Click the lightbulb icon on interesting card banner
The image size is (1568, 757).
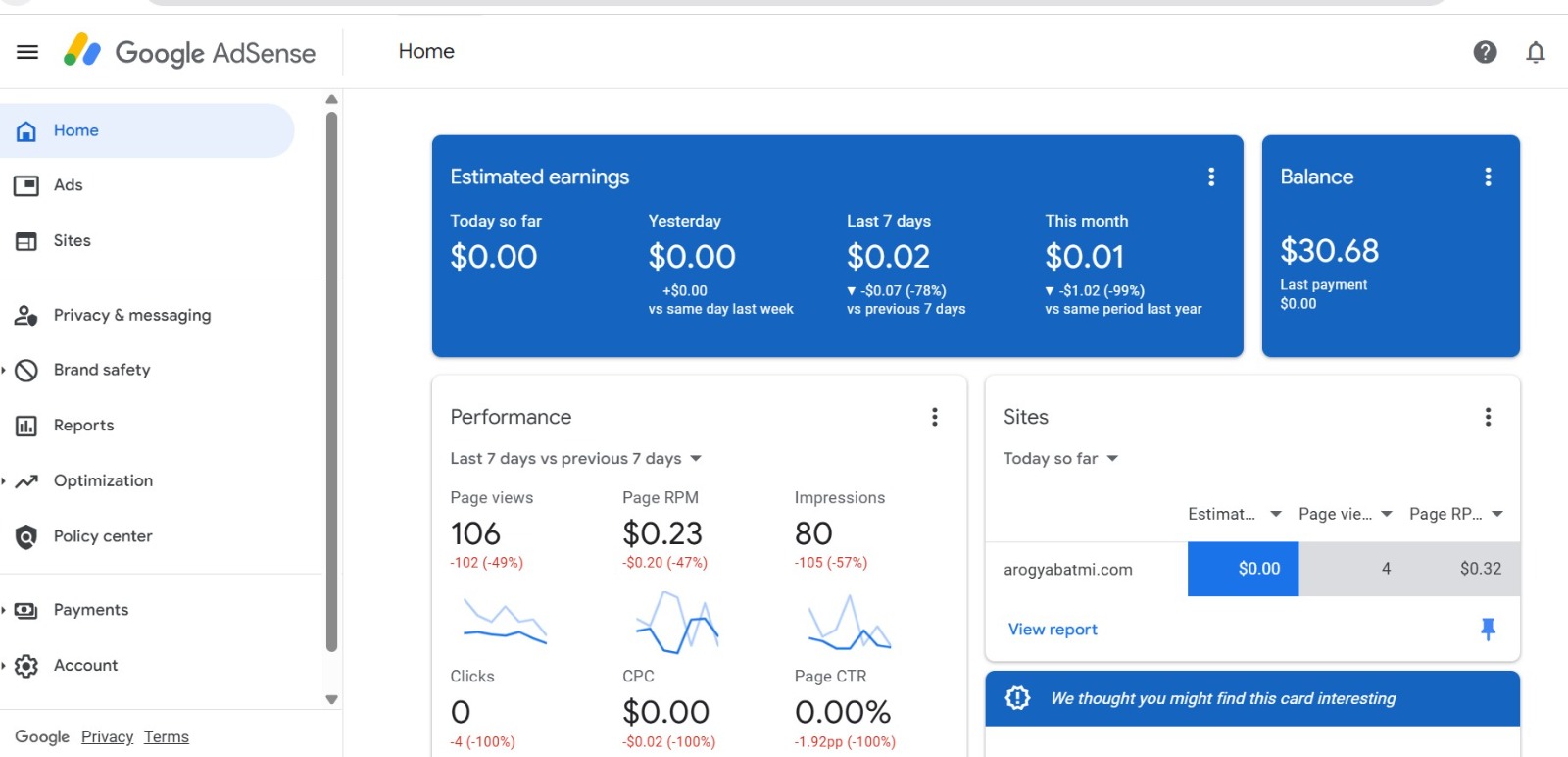[x=1018, y=698]
